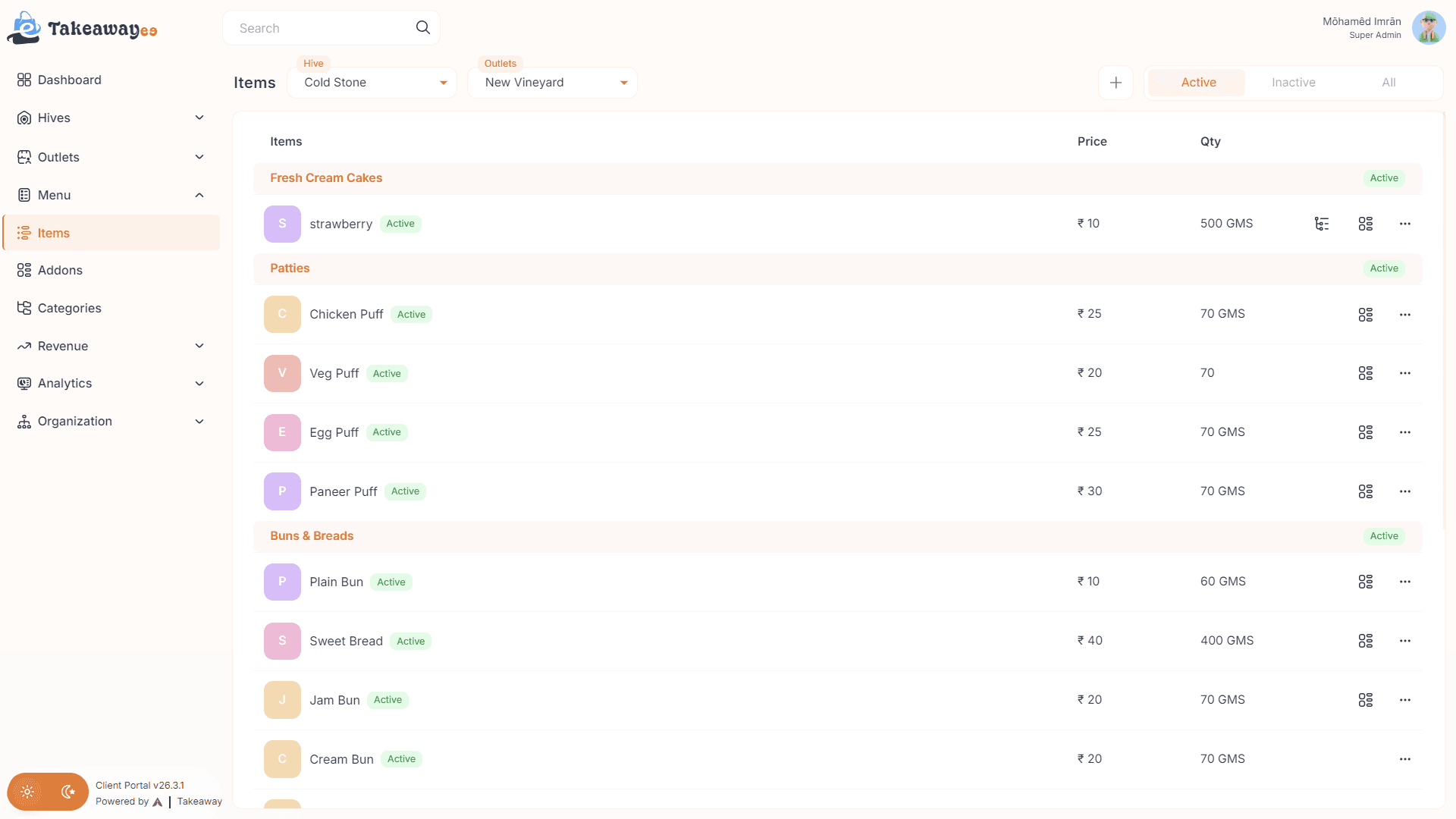1456x819 pixels.
Task: Open the Outlets dropdown New Vineyard
Action: point(552,83)
